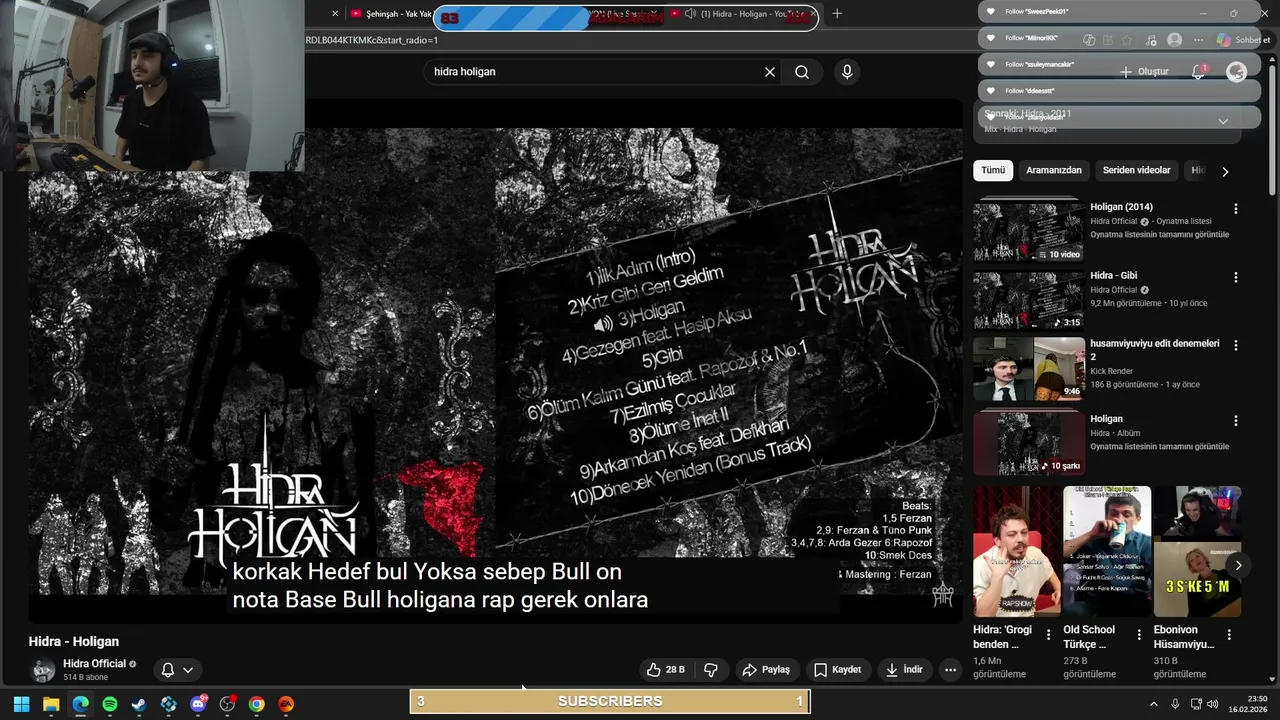Click Paylaş to share the video
This screenshot has width=1280, height=720.
coord(765,670)
